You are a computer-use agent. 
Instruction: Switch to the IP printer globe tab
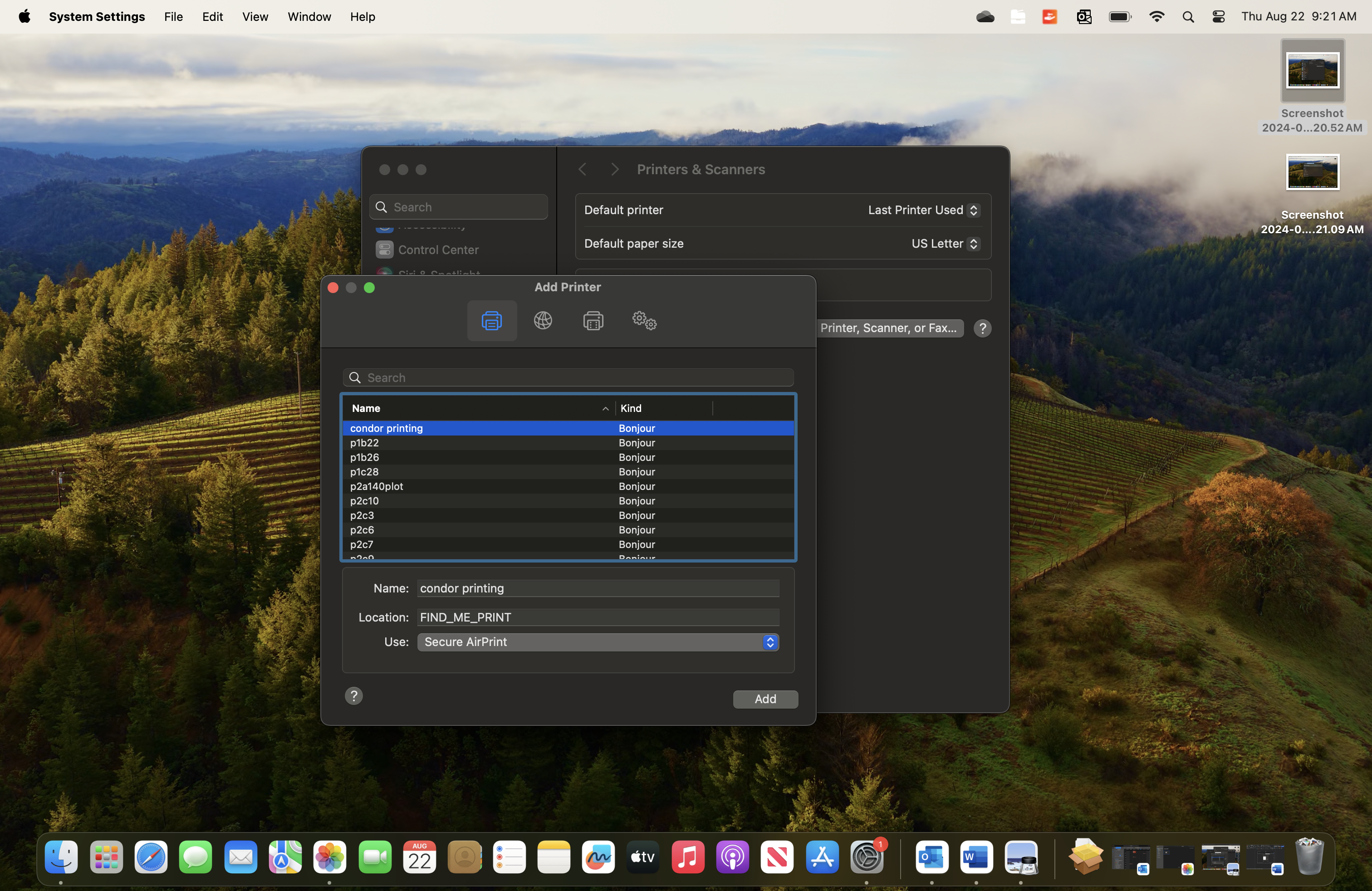pos(543,320)
